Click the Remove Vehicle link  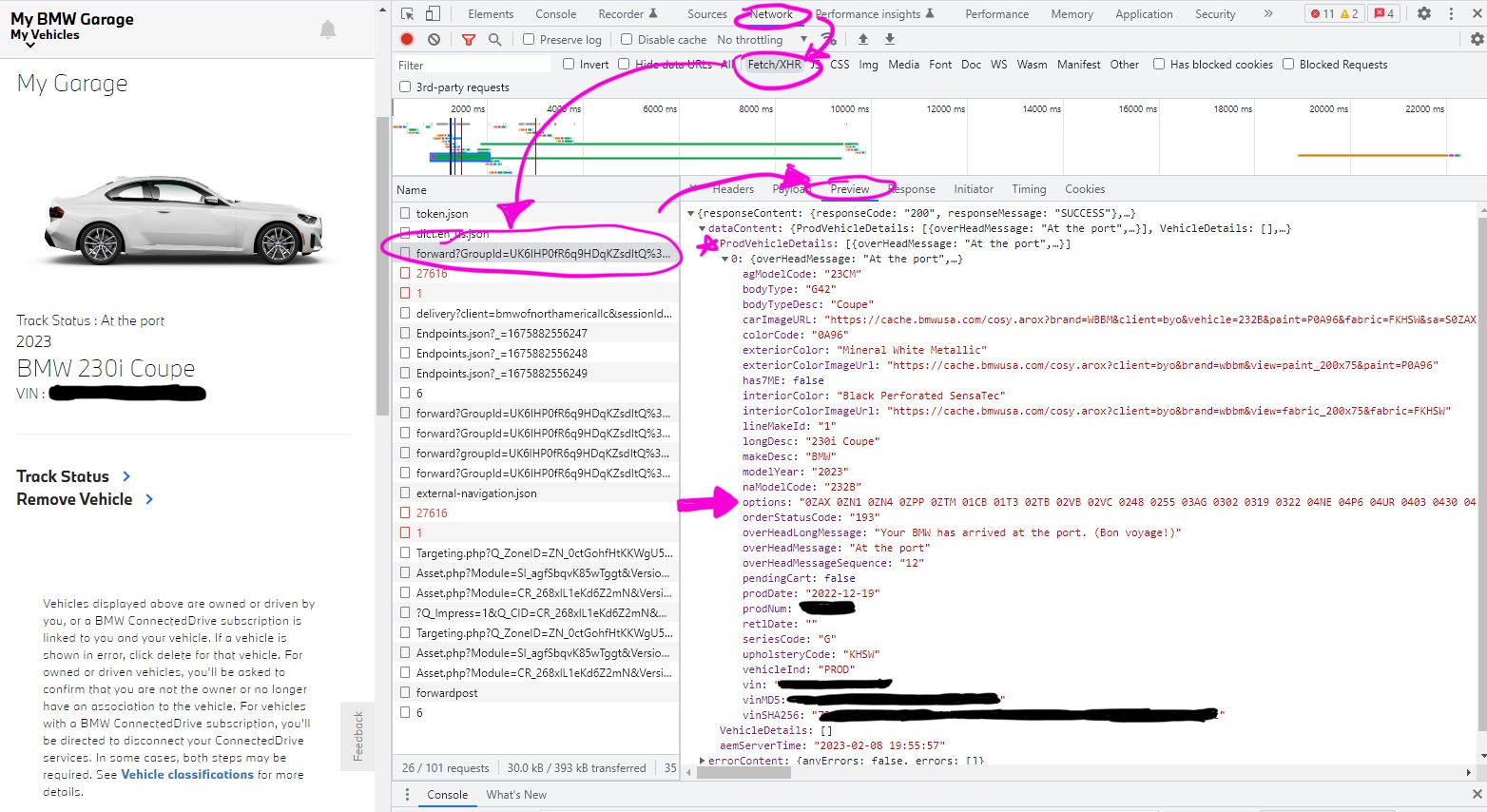tap(74, 499)
